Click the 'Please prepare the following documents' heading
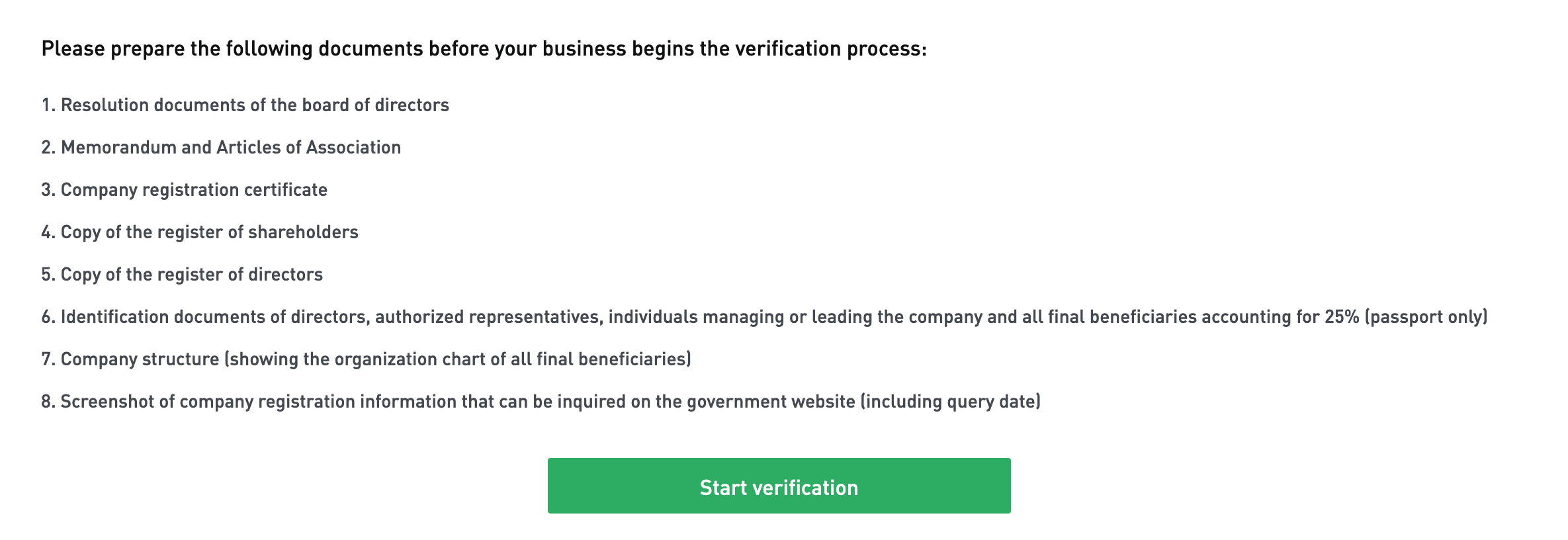 coord(484,49)
